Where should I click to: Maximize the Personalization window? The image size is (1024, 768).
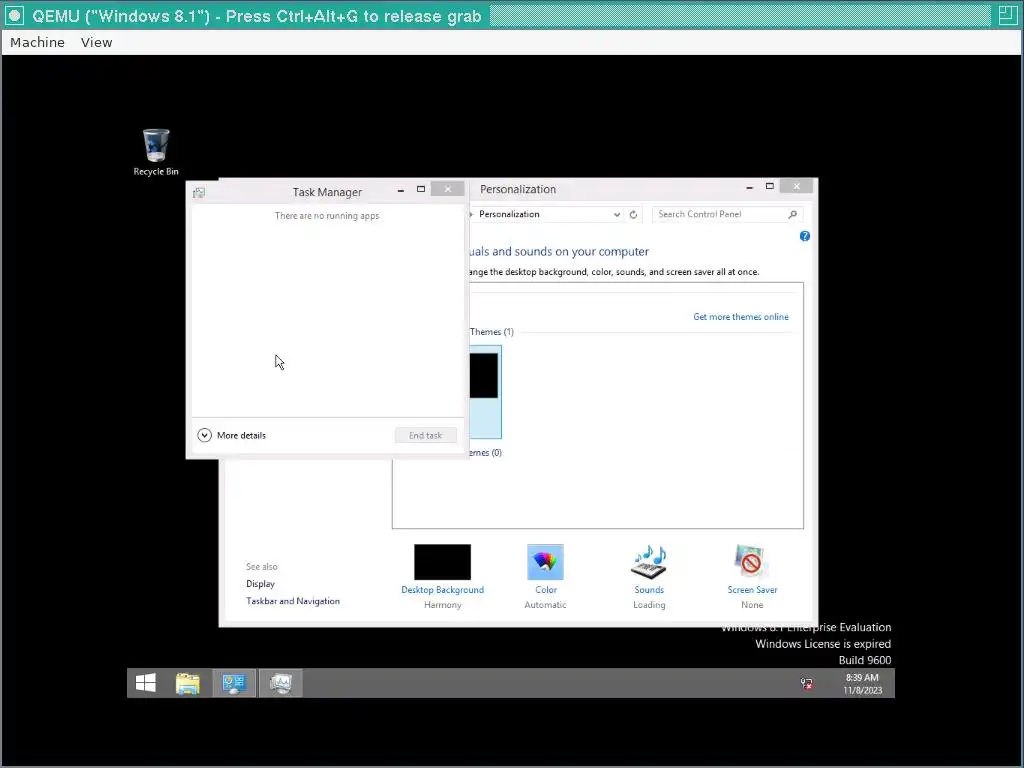(770, 186)
